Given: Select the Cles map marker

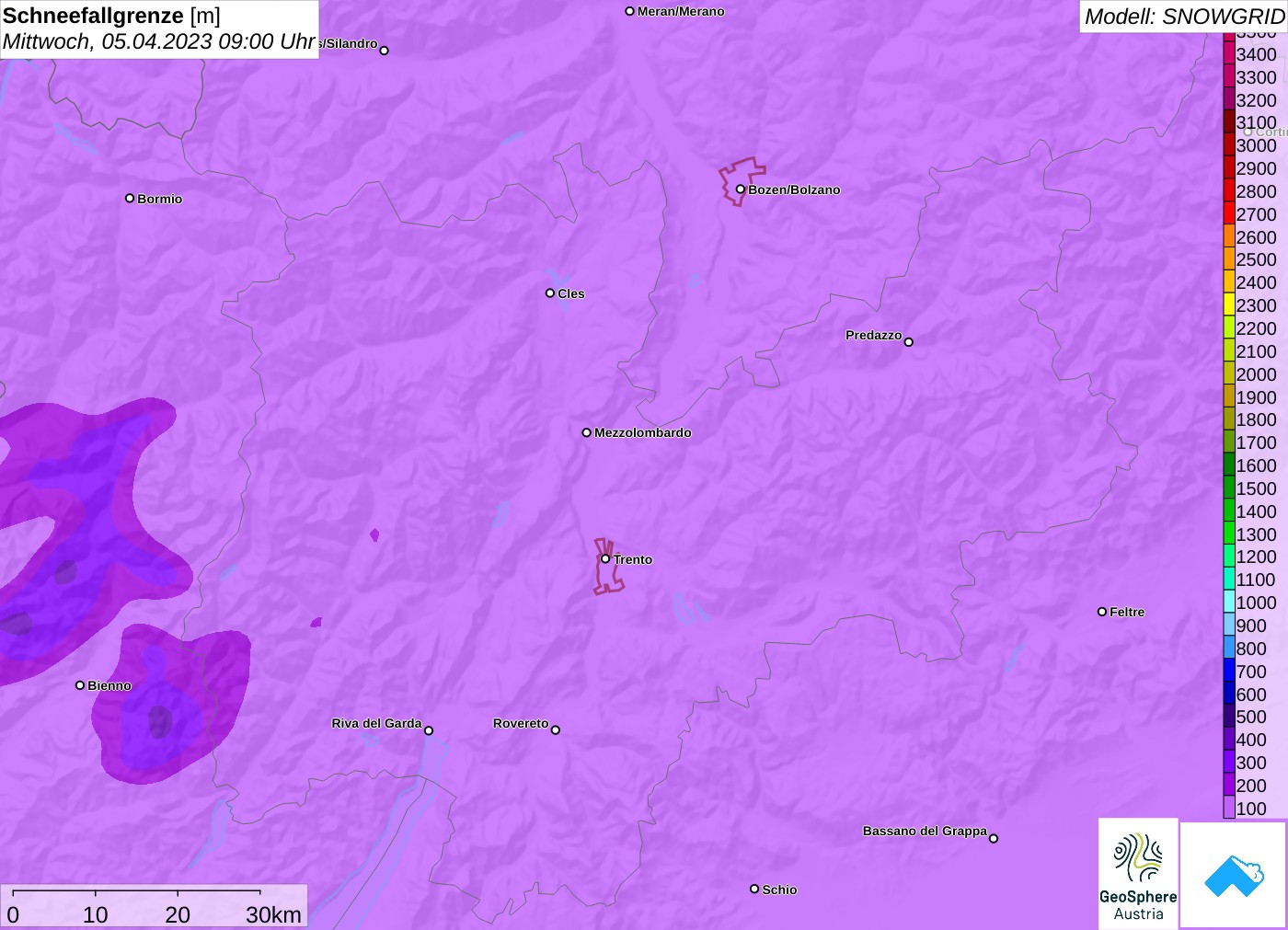Looking at the screenshot, I should tap(550, 293).
